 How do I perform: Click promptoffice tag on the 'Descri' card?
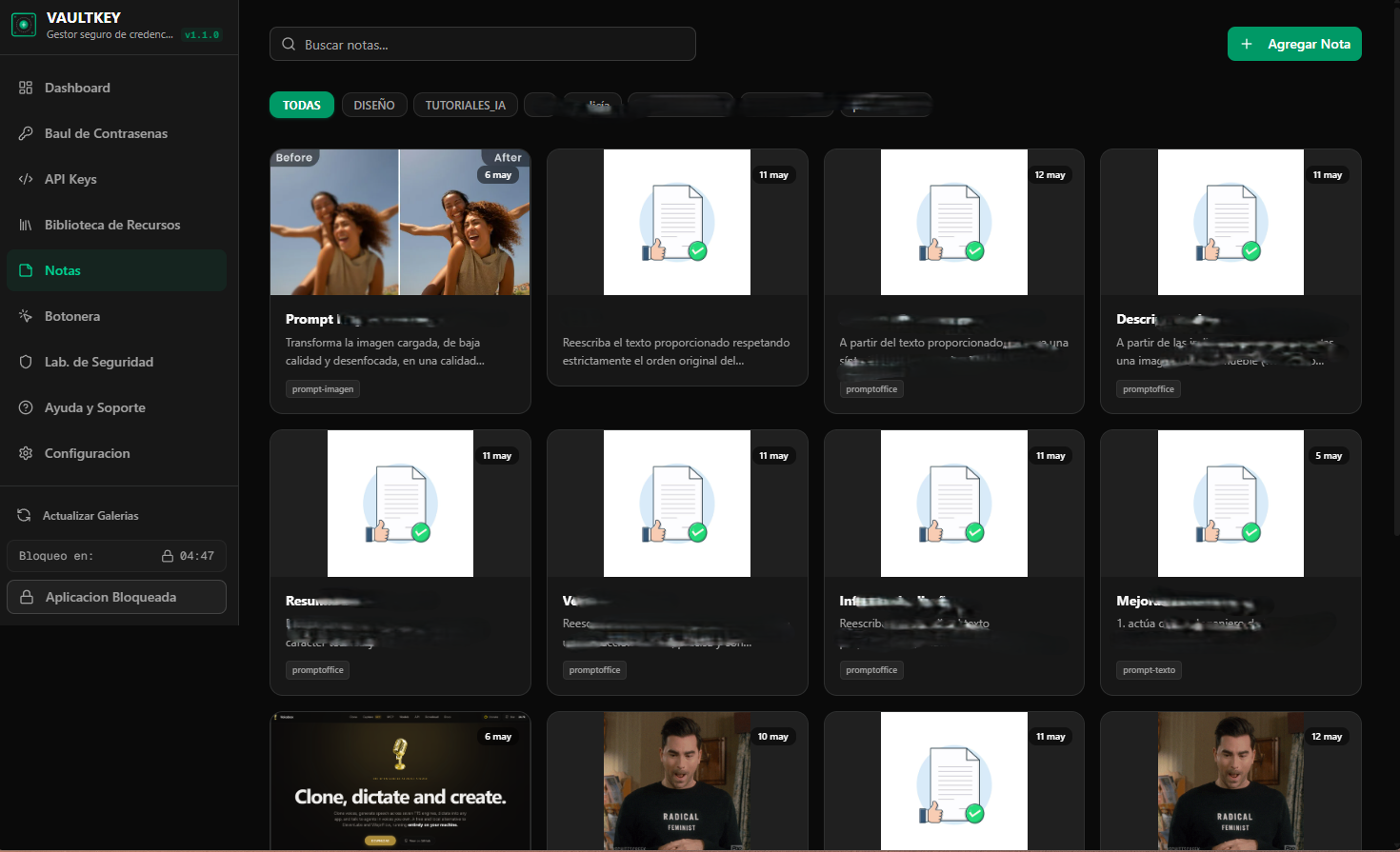[x=1149, y=389]
